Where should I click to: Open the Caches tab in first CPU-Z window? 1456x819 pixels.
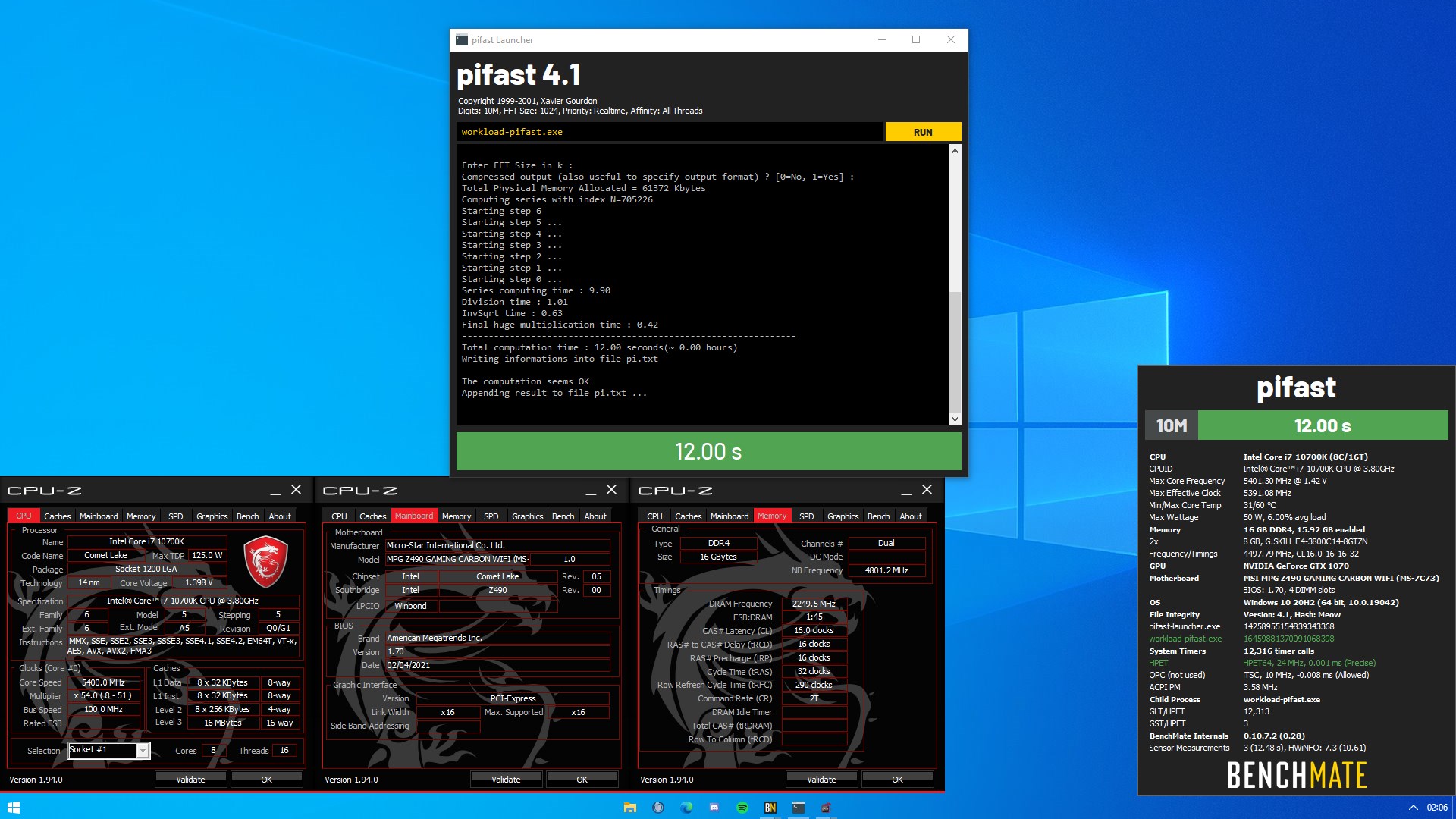[x=57, y=516]
